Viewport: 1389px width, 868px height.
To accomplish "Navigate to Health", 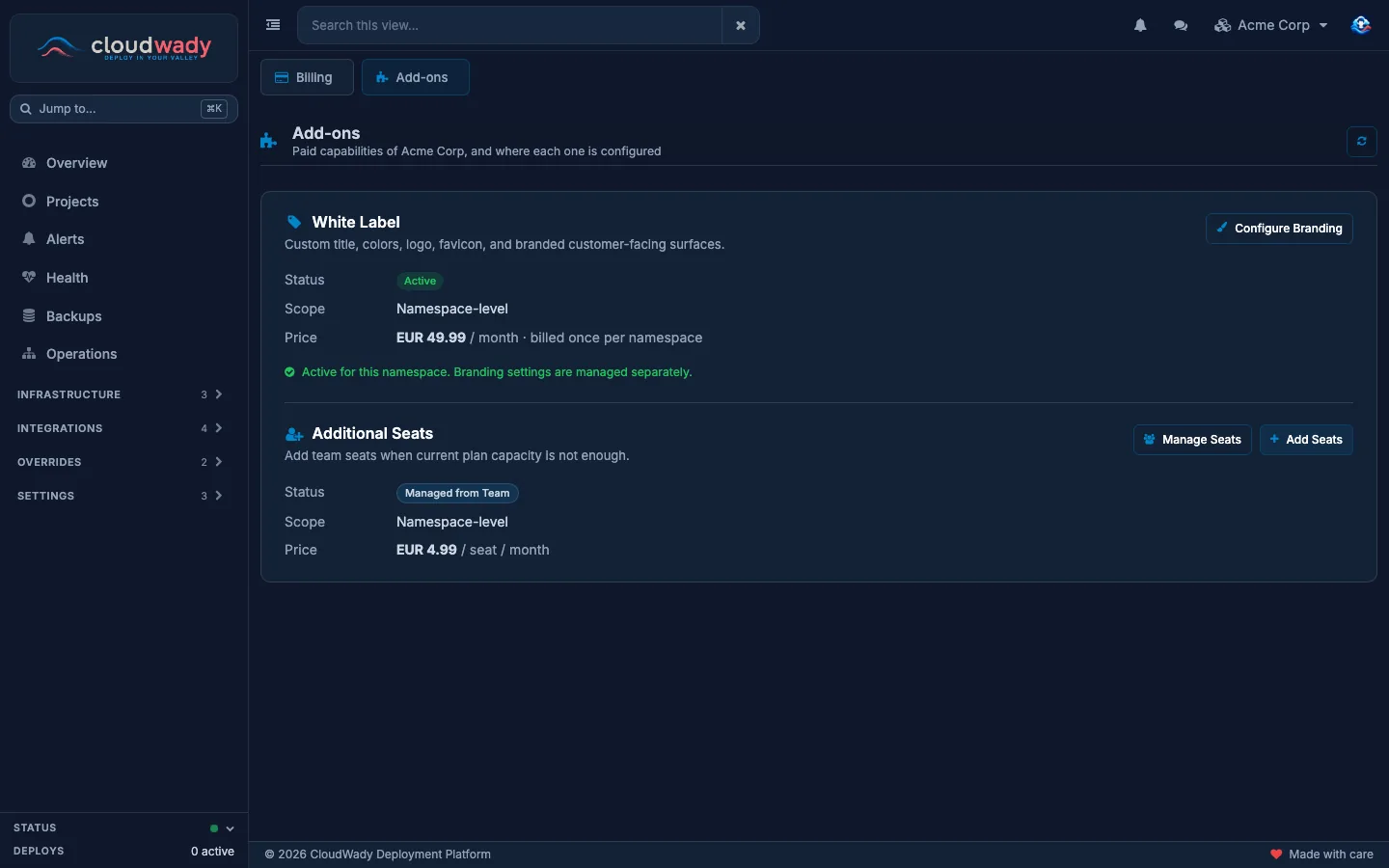I will pyautogui.click(x=123, y=278).
